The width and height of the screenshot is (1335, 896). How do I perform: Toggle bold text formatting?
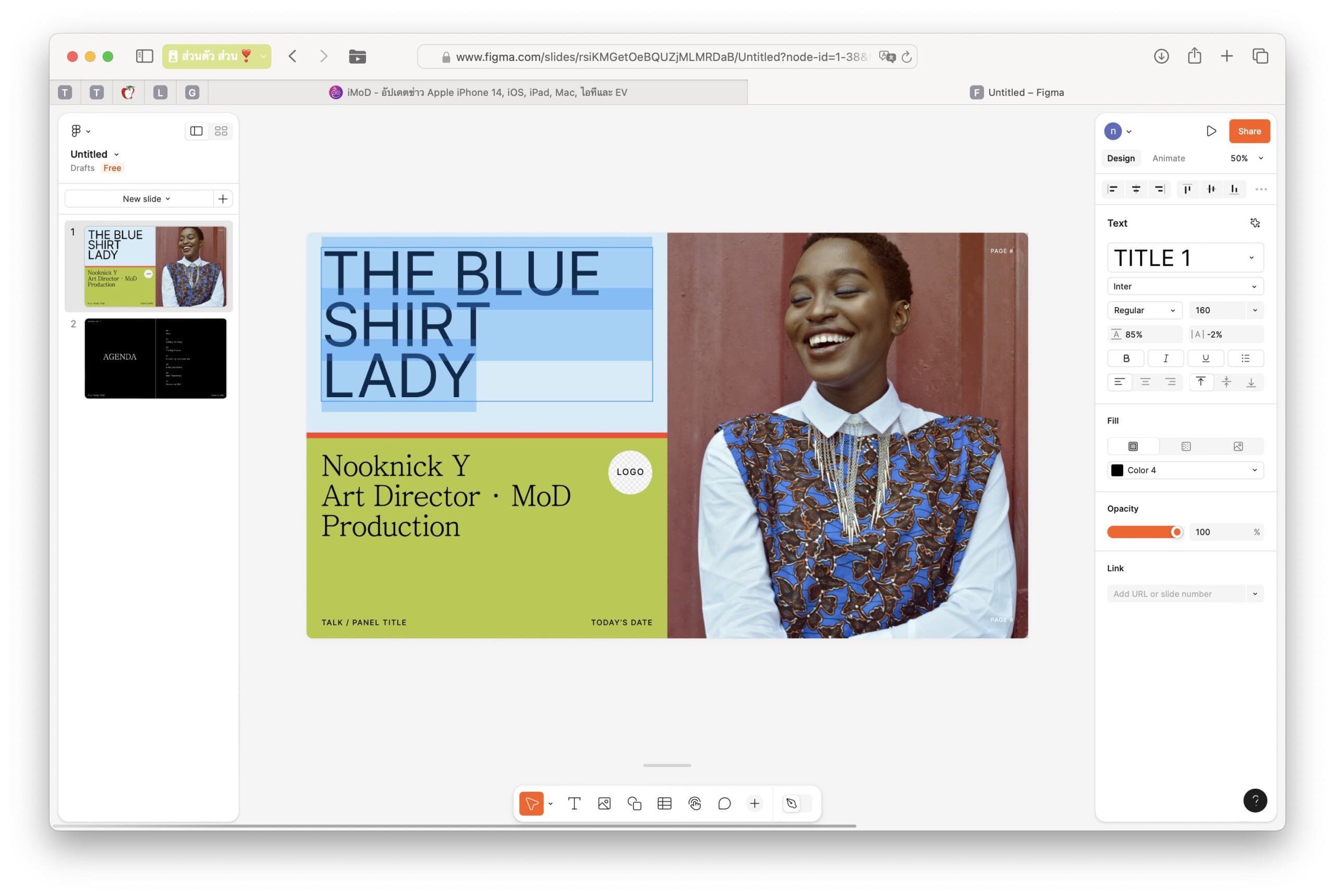[x=1126, y=358]
